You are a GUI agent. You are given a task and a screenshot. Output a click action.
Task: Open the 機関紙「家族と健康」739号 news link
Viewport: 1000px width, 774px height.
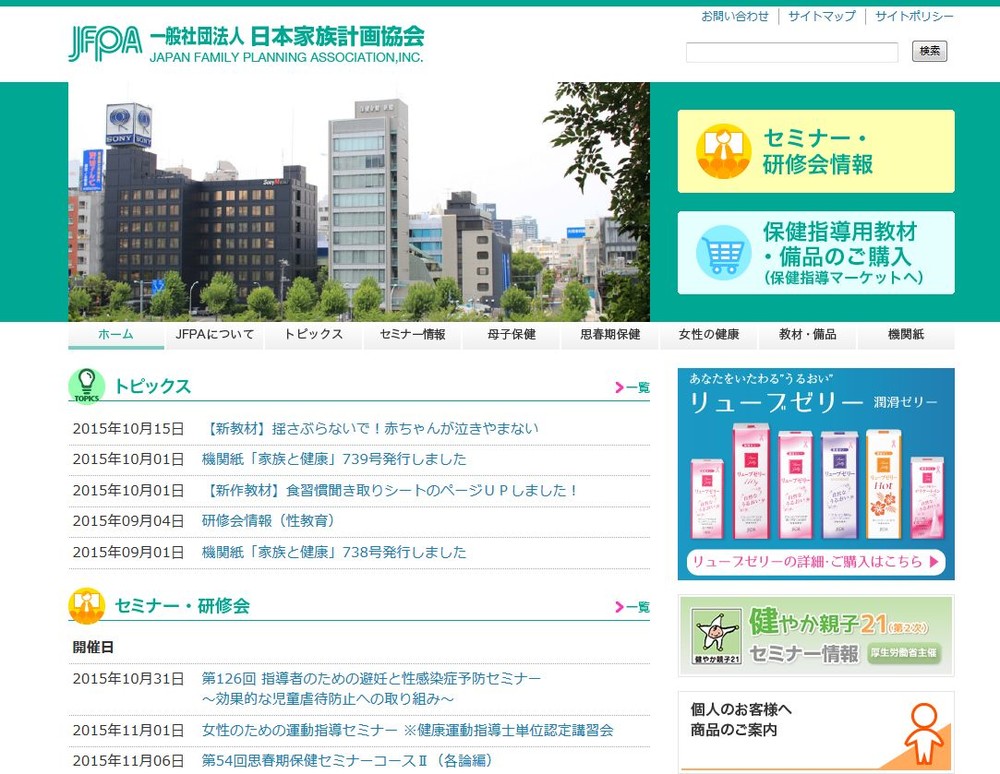click(334, 459)
